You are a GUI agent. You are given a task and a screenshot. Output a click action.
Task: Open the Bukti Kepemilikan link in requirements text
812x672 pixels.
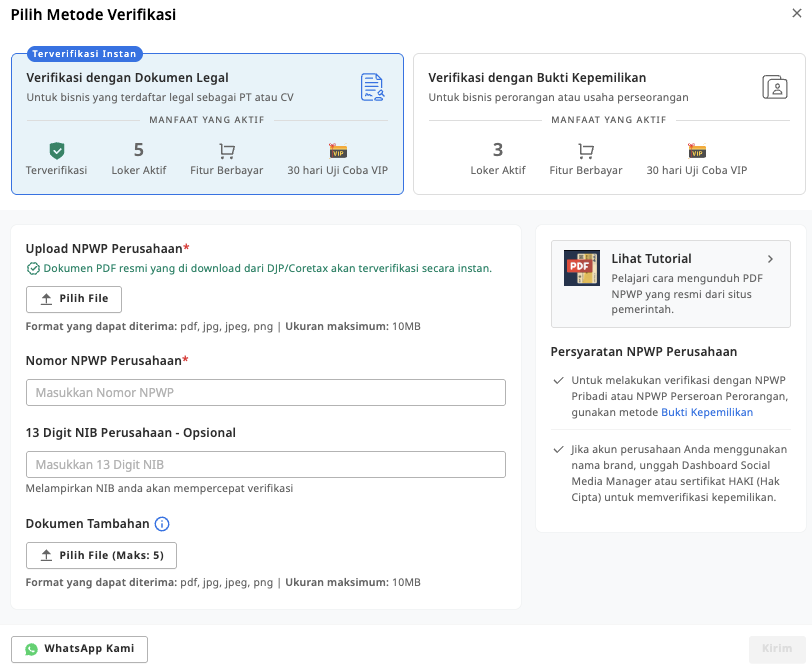point(707,411)
